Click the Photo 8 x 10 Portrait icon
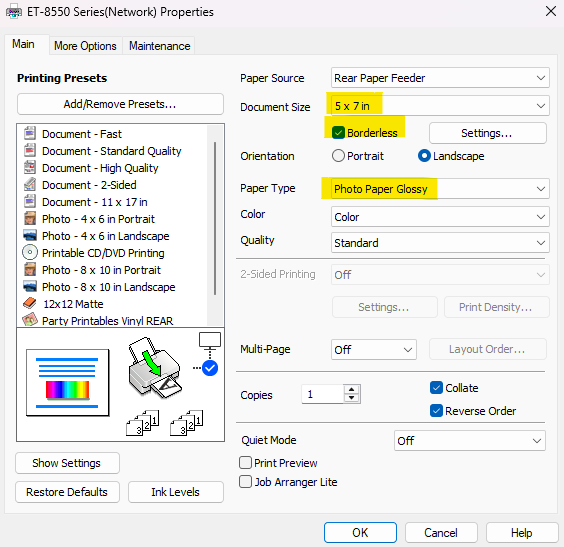Viewport: 564px width, 547px height. (x=30, y=269)
